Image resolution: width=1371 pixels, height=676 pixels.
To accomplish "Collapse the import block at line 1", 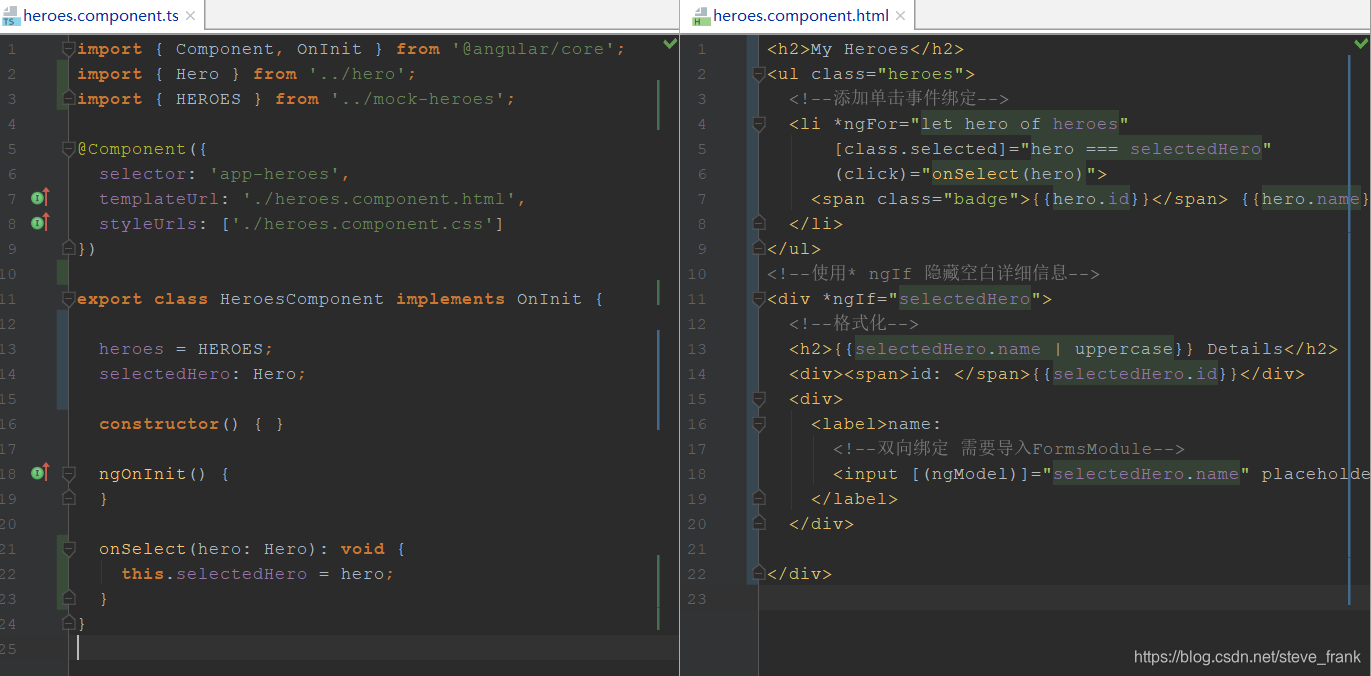I will 68,48.
